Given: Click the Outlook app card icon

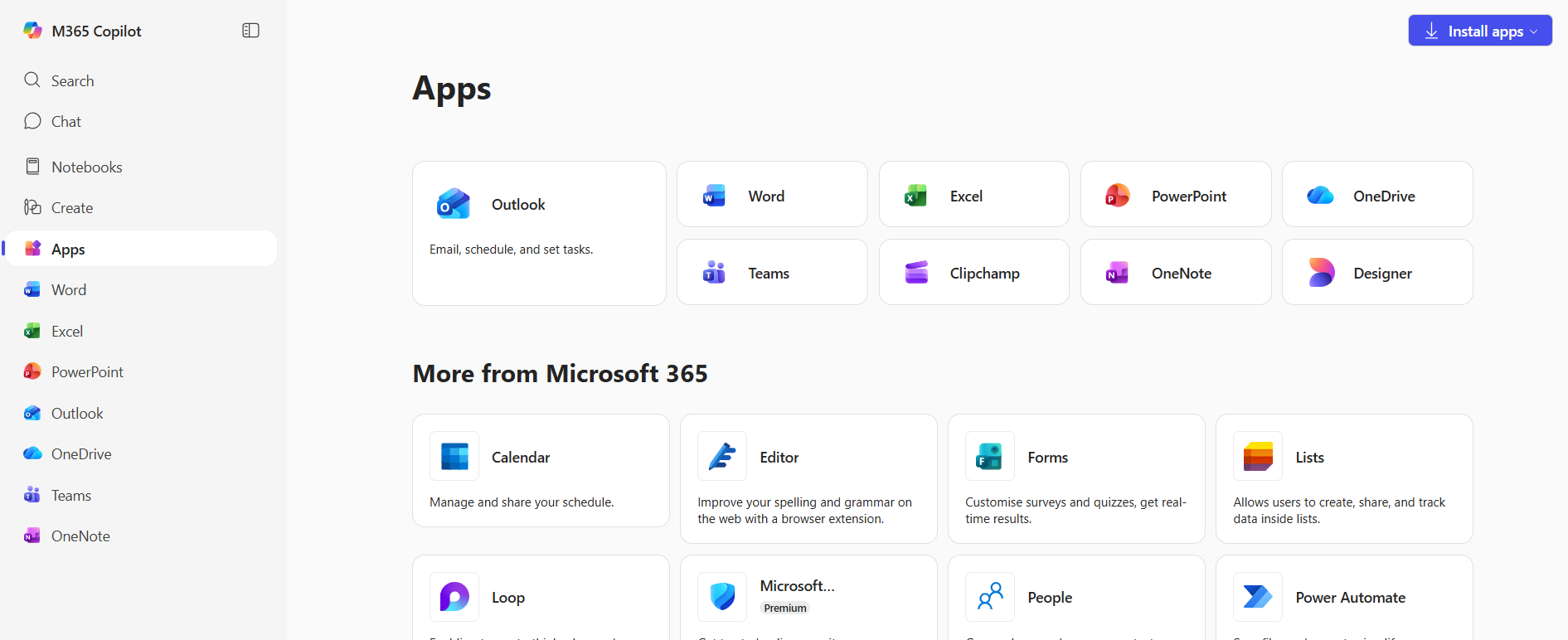Looking at the screenshot, I should click(454, 204).
